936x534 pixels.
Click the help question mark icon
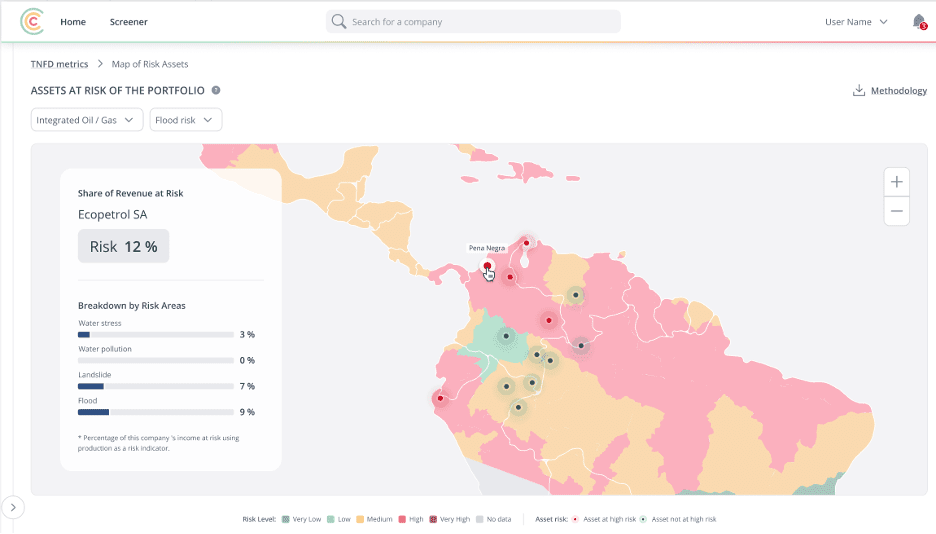tap(216, 91)
